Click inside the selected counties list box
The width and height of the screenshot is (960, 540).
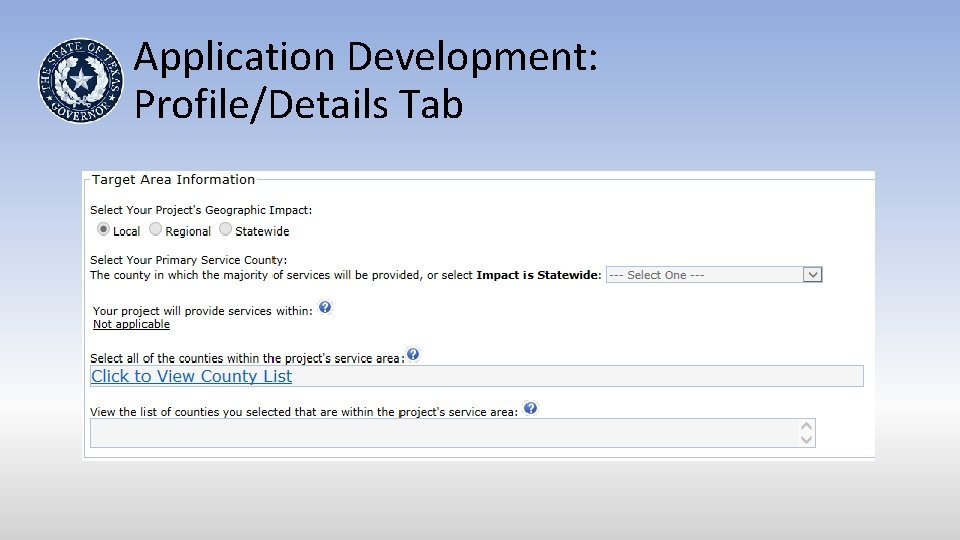click(452, 433)
